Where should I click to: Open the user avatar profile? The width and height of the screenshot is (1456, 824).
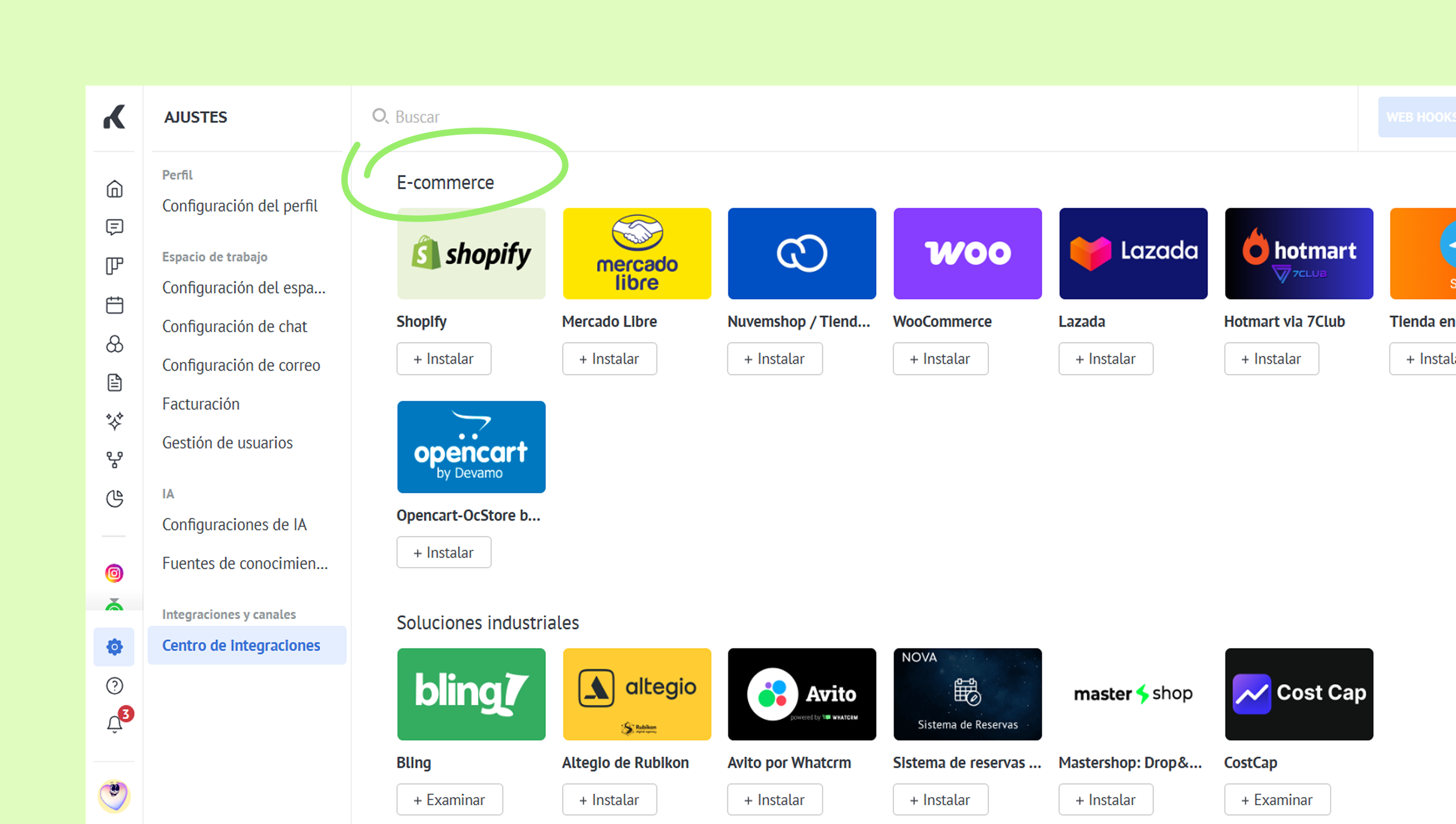coord(115,796)
